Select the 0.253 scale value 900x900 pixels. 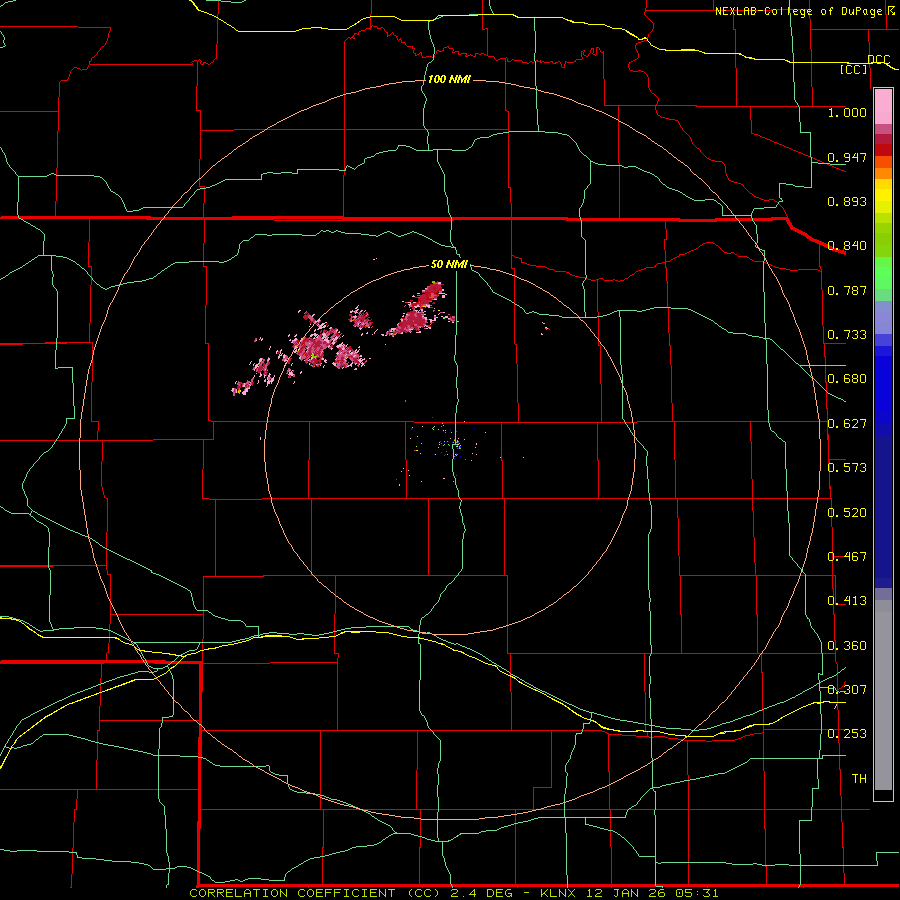click(847, 734)
